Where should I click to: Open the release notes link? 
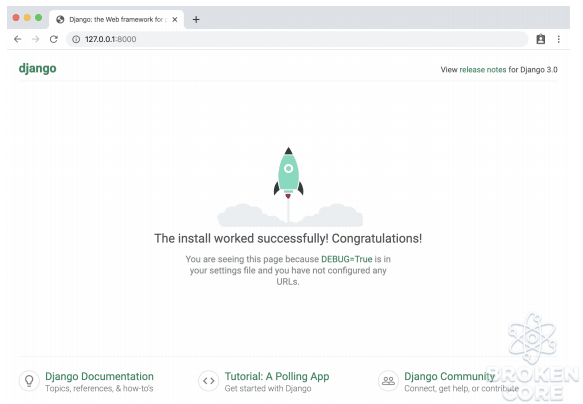click(483, 70)
